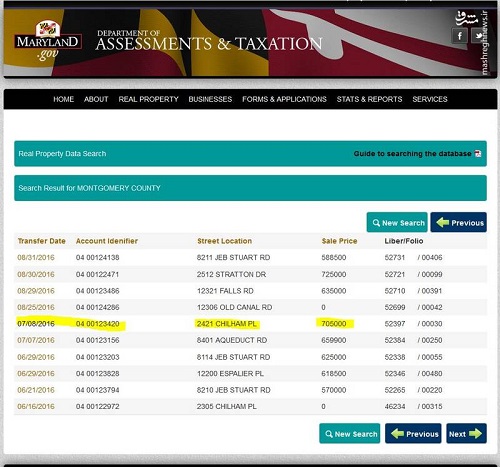Click the top New Search button
500x467 pixels.
click(397, 222)
